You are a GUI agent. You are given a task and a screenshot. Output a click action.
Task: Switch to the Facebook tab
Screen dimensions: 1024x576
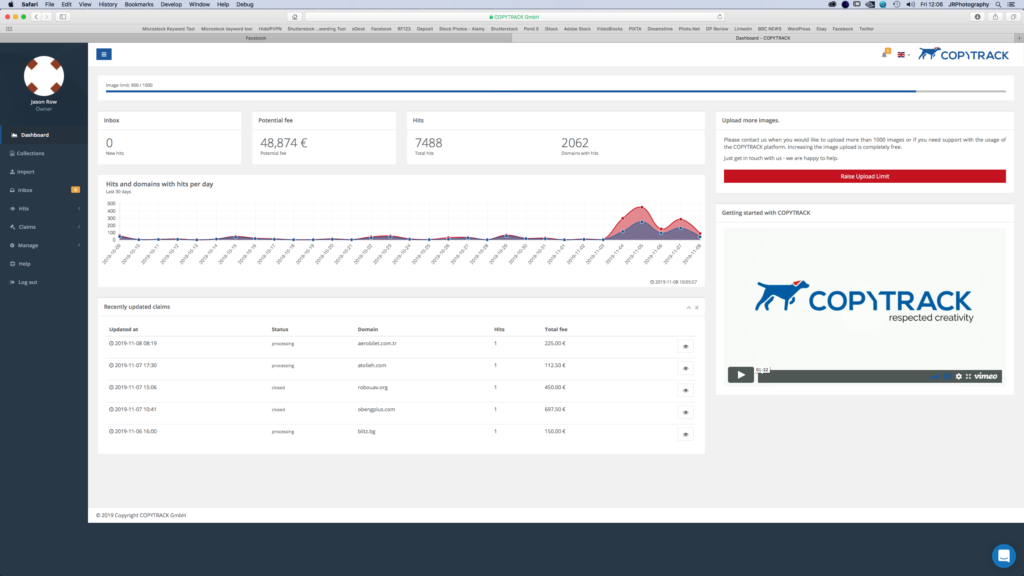[x=256, y=38]
